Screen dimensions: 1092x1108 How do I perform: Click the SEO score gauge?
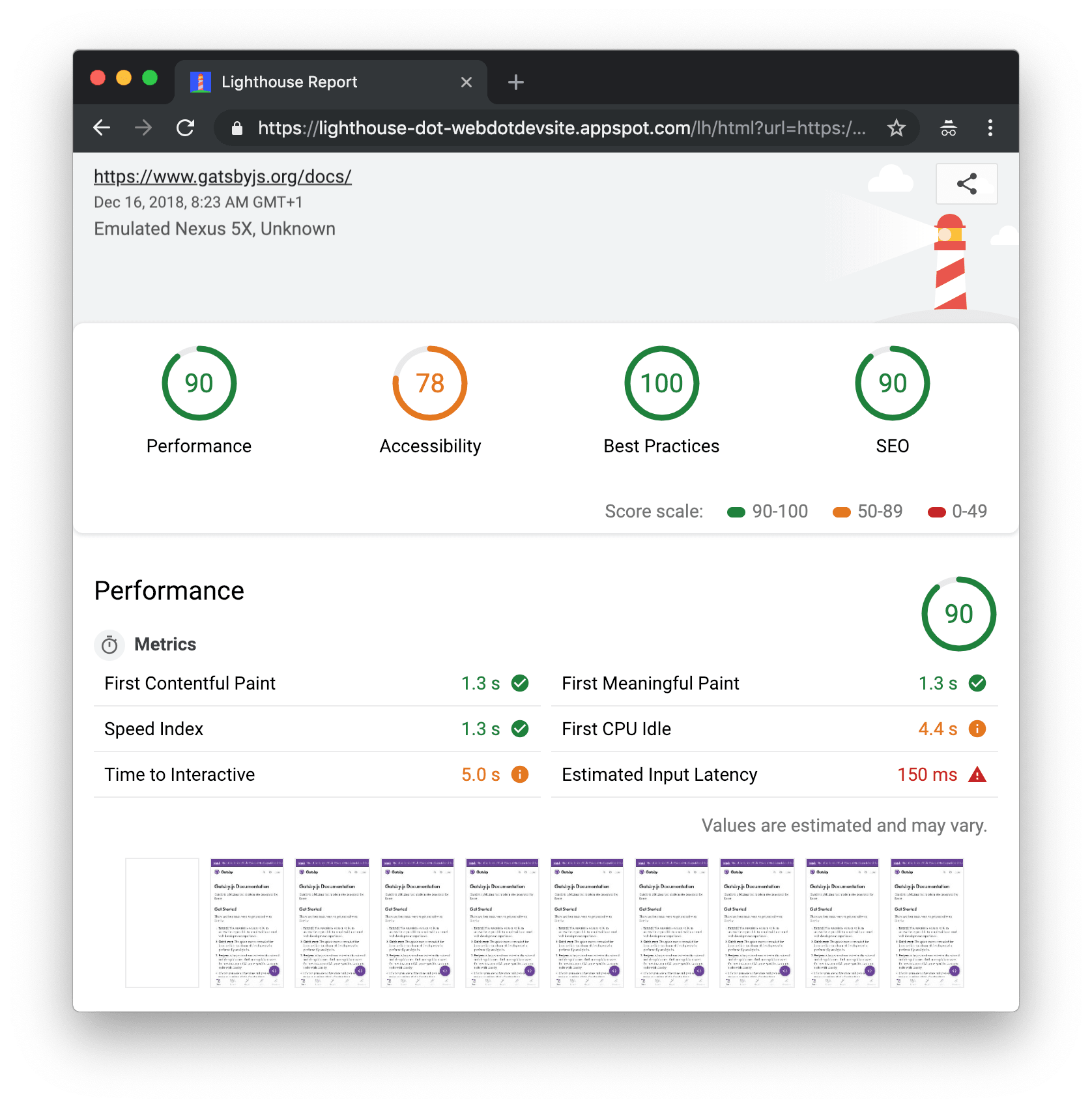tap(892, 383)
